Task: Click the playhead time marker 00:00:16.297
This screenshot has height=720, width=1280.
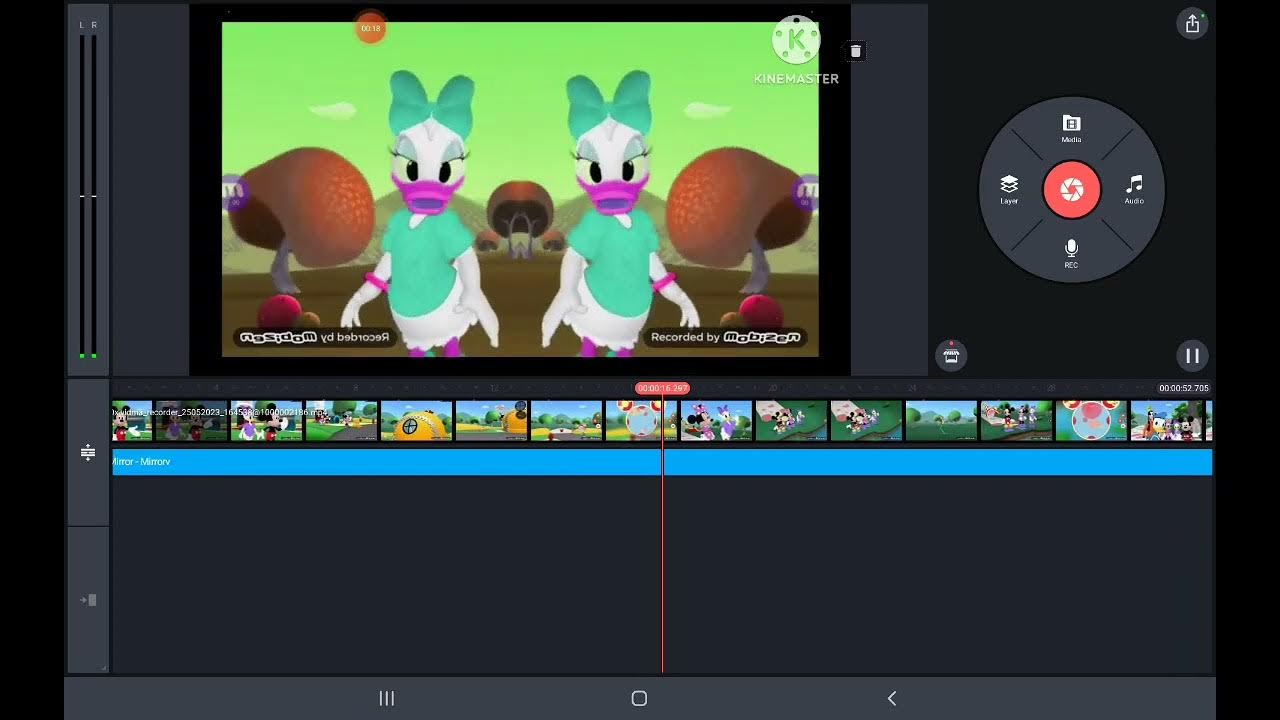Action: (x=662, y=388)
